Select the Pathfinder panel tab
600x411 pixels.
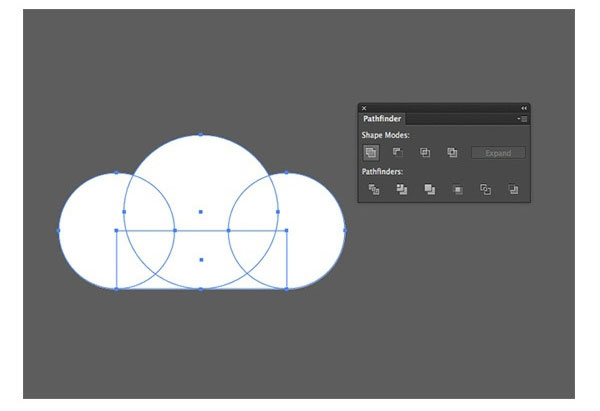pyautogui.click(x=382, y=119)
